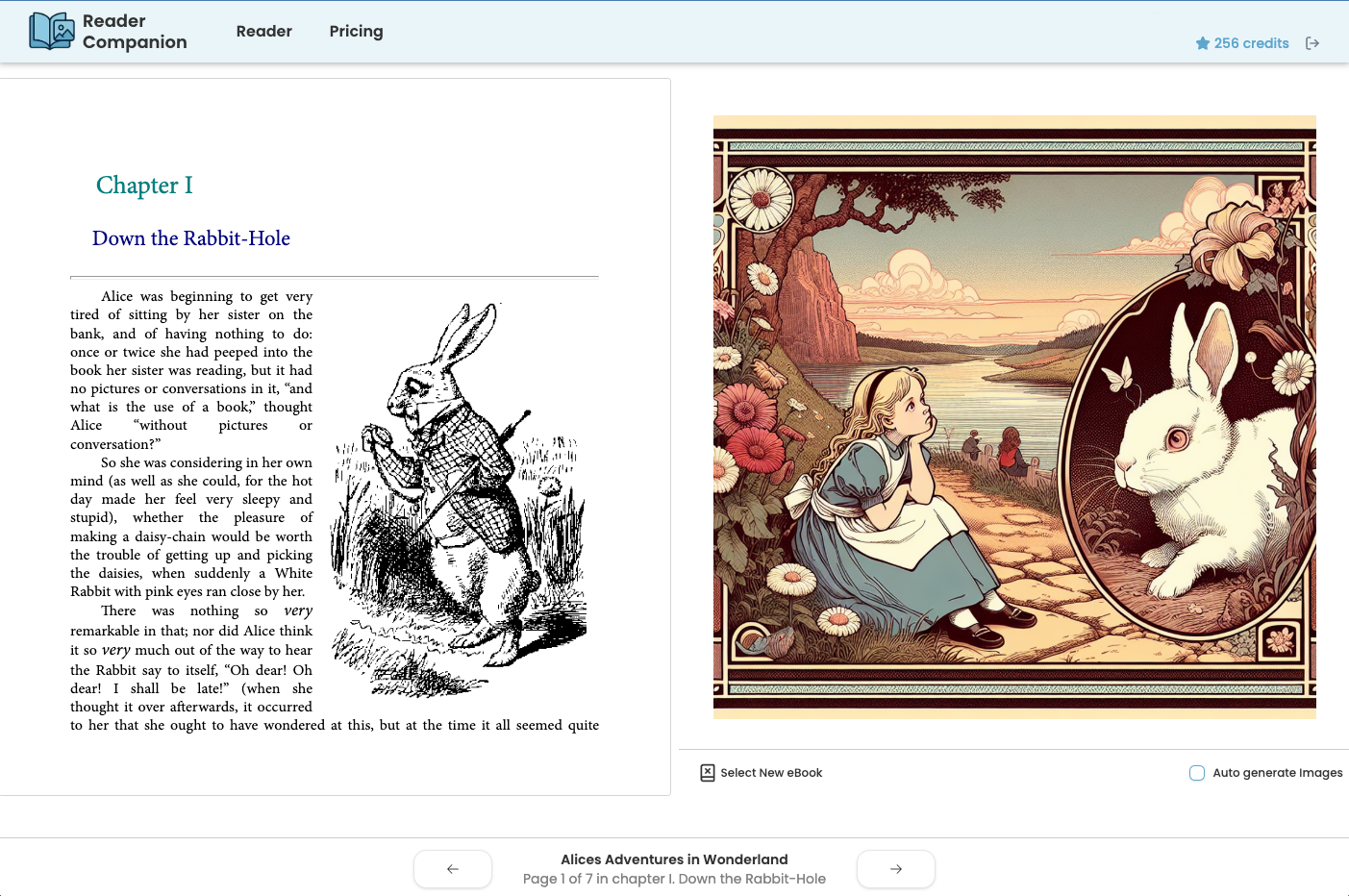
Task: Click the Reader Companion book logo icon
Action: (52, 31)
